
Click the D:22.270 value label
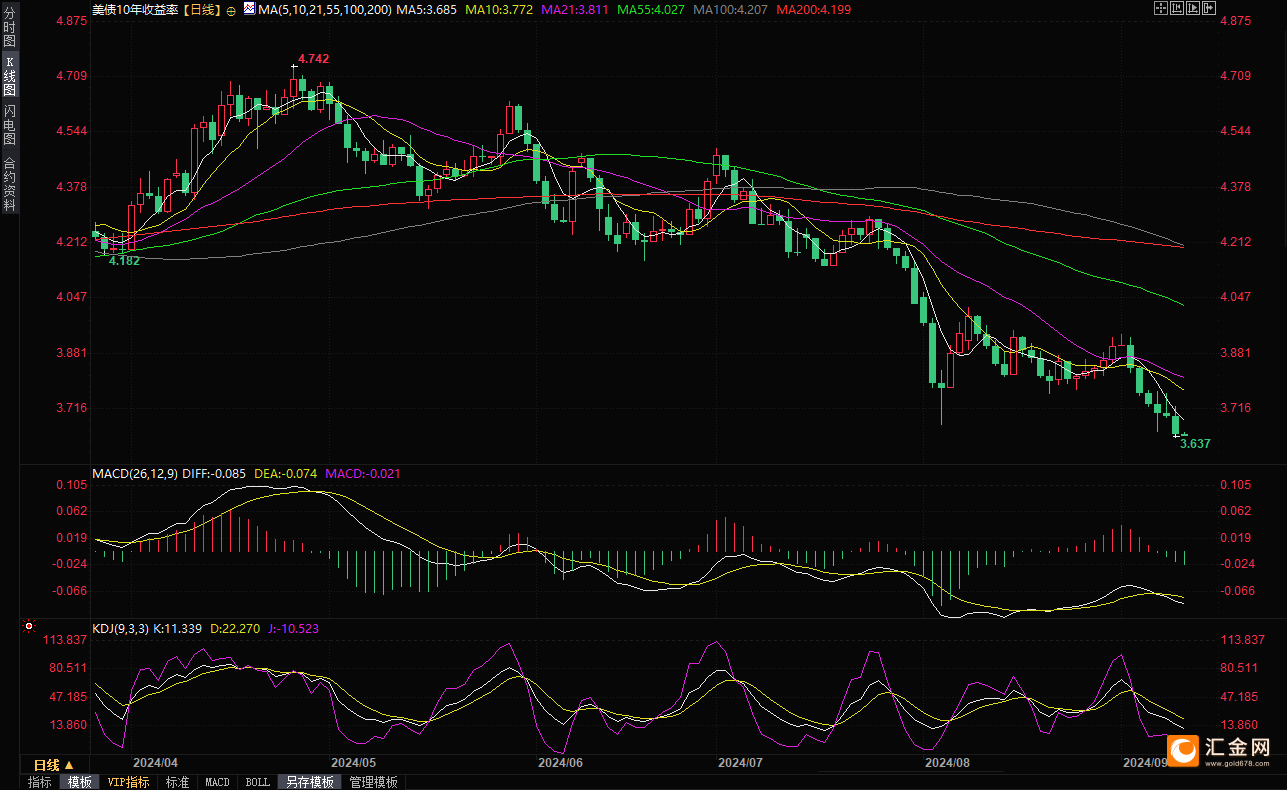pyautogui.click(x=235, y=629)
